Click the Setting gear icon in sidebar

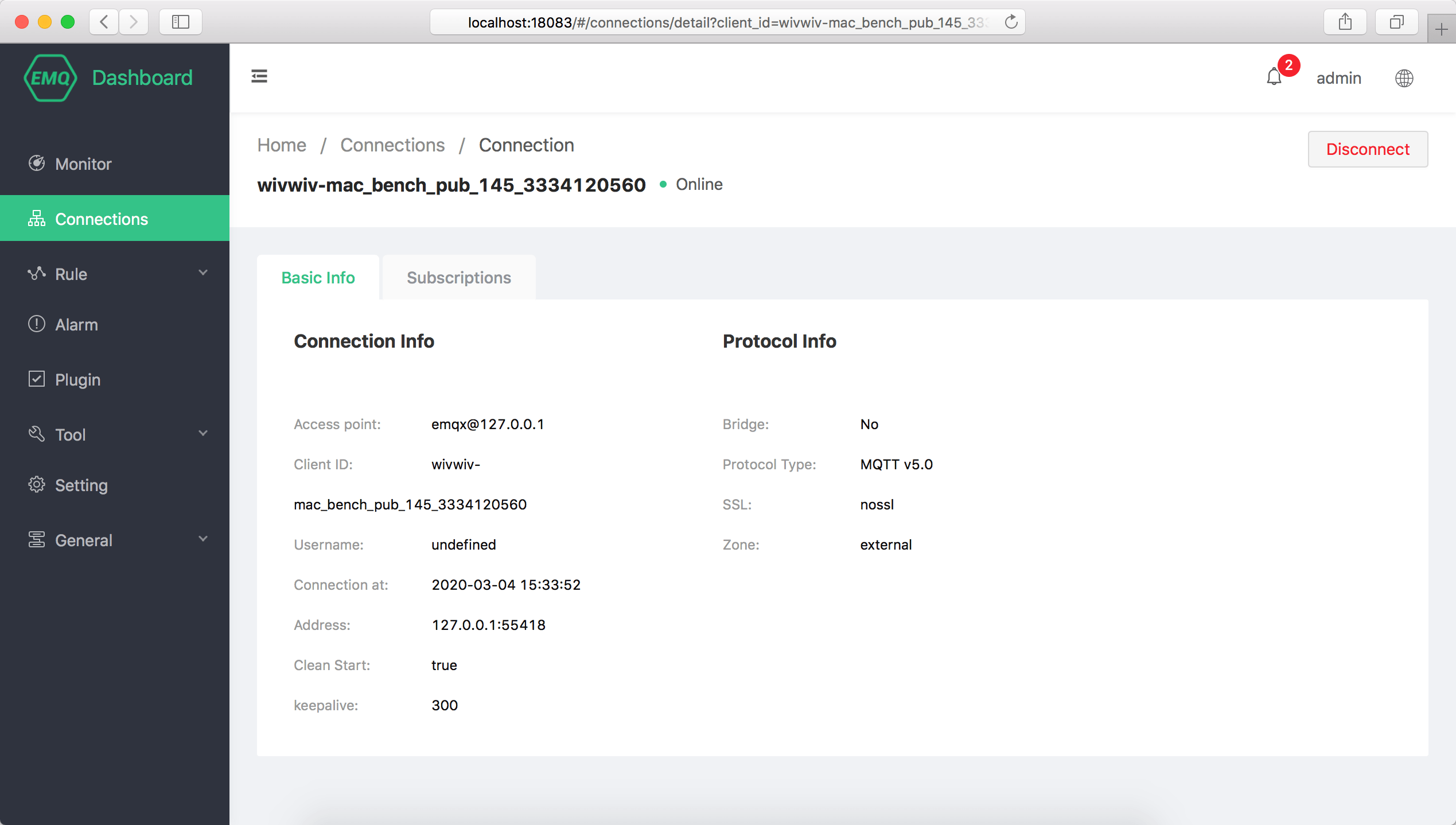pyautogui.click(x=37, y=485)
